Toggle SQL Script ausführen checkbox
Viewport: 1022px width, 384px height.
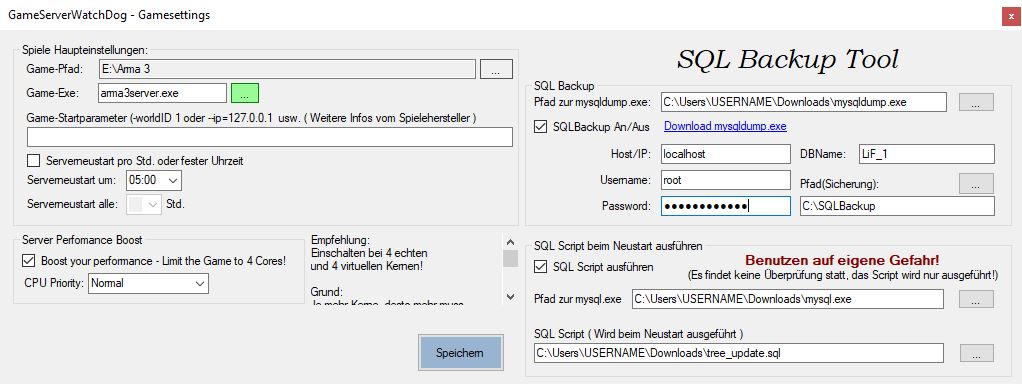pyautogui.click(x=540, y=267)
